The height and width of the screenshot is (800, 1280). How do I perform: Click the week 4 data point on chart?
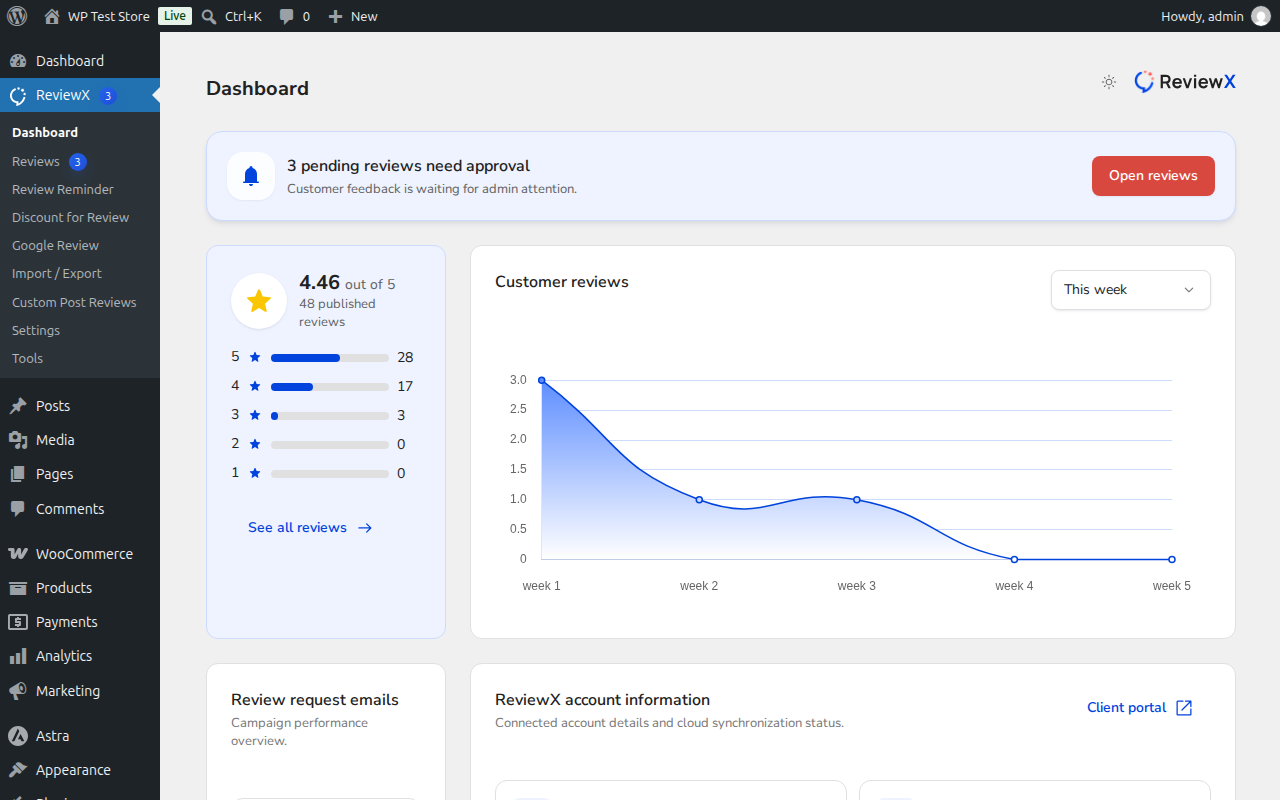[x=1014, y=559]
